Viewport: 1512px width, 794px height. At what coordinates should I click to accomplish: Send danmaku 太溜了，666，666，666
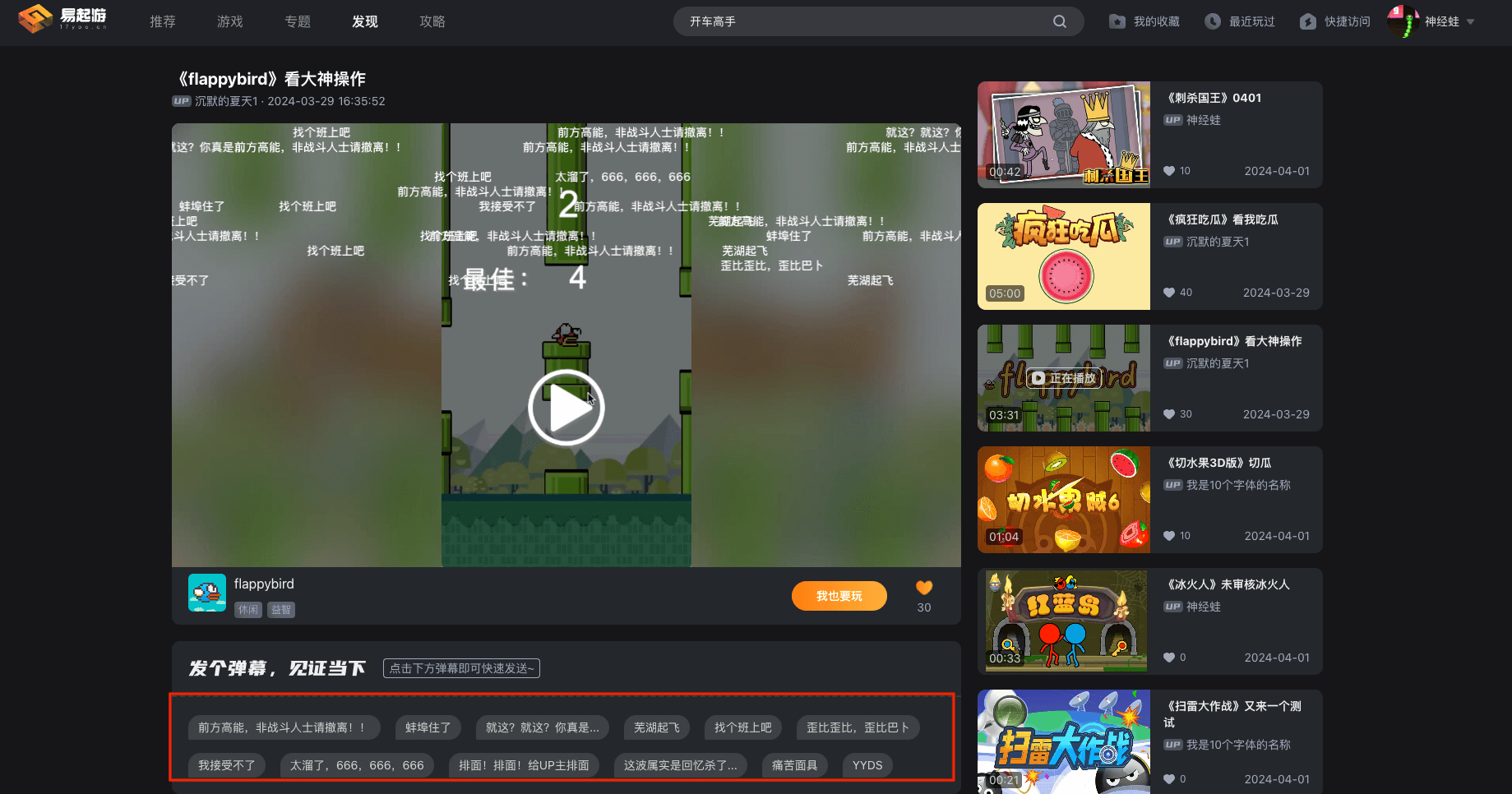tap(358, 765)
